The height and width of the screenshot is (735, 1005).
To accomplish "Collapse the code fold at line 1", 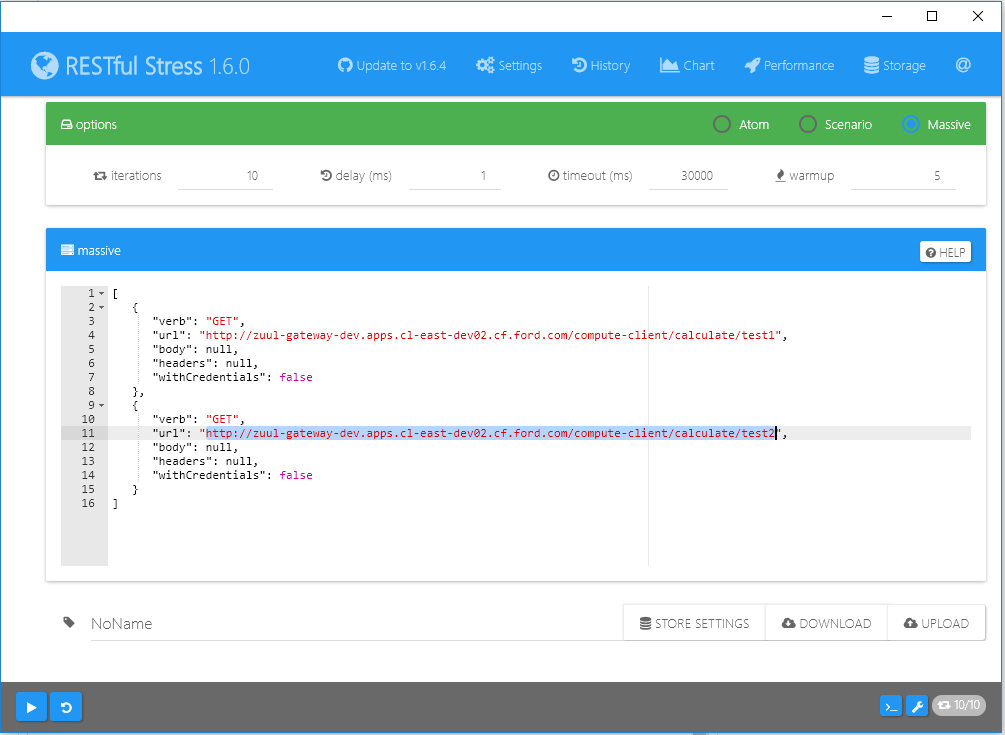I will (x=99, y=293).
